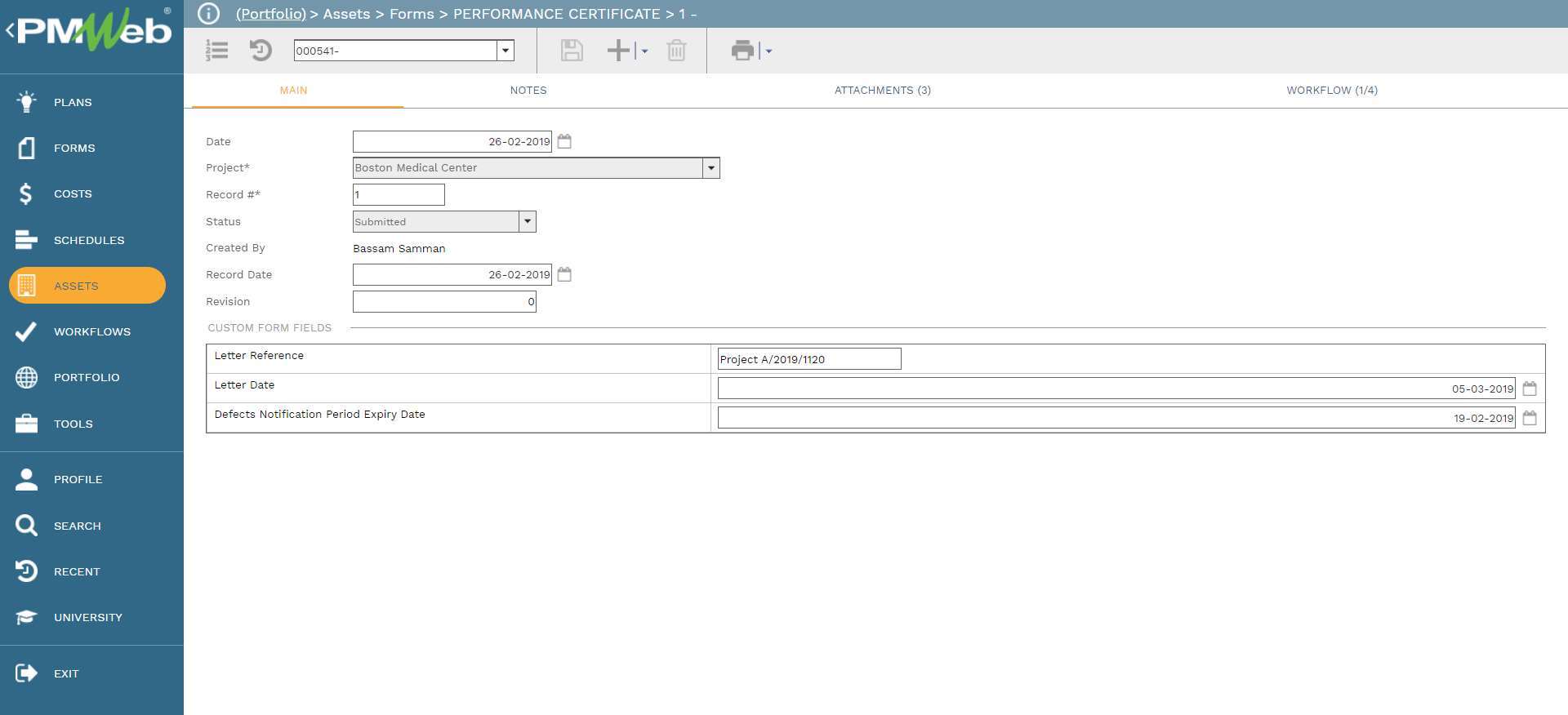1568x715 pixels.
Task: Click the Search magnifier icon
Action: [26, 526]
